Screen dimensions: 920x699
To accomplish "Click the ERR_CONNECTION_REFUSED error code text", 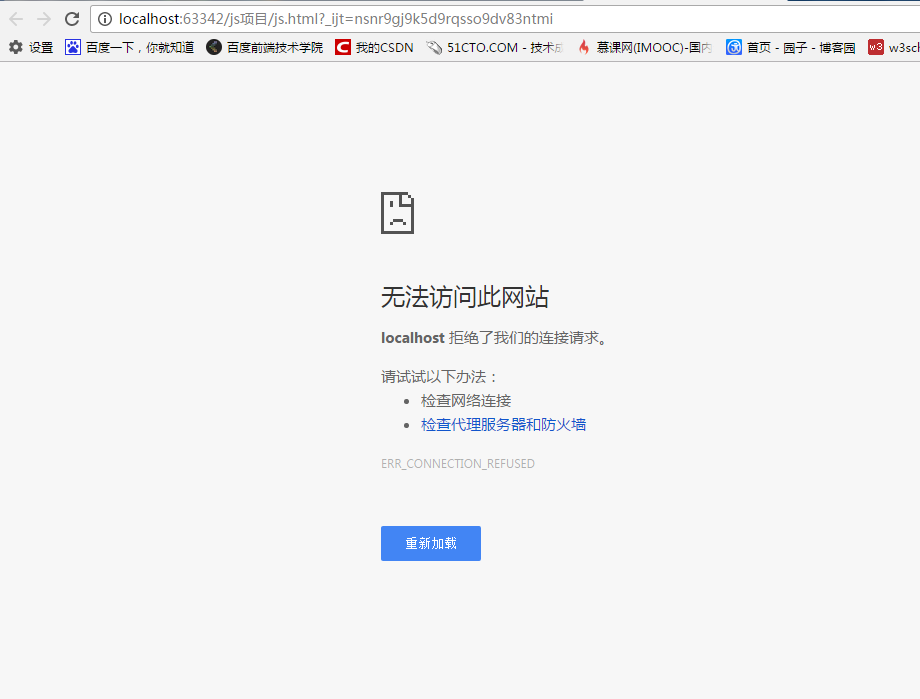I will [x=458, y=464].
